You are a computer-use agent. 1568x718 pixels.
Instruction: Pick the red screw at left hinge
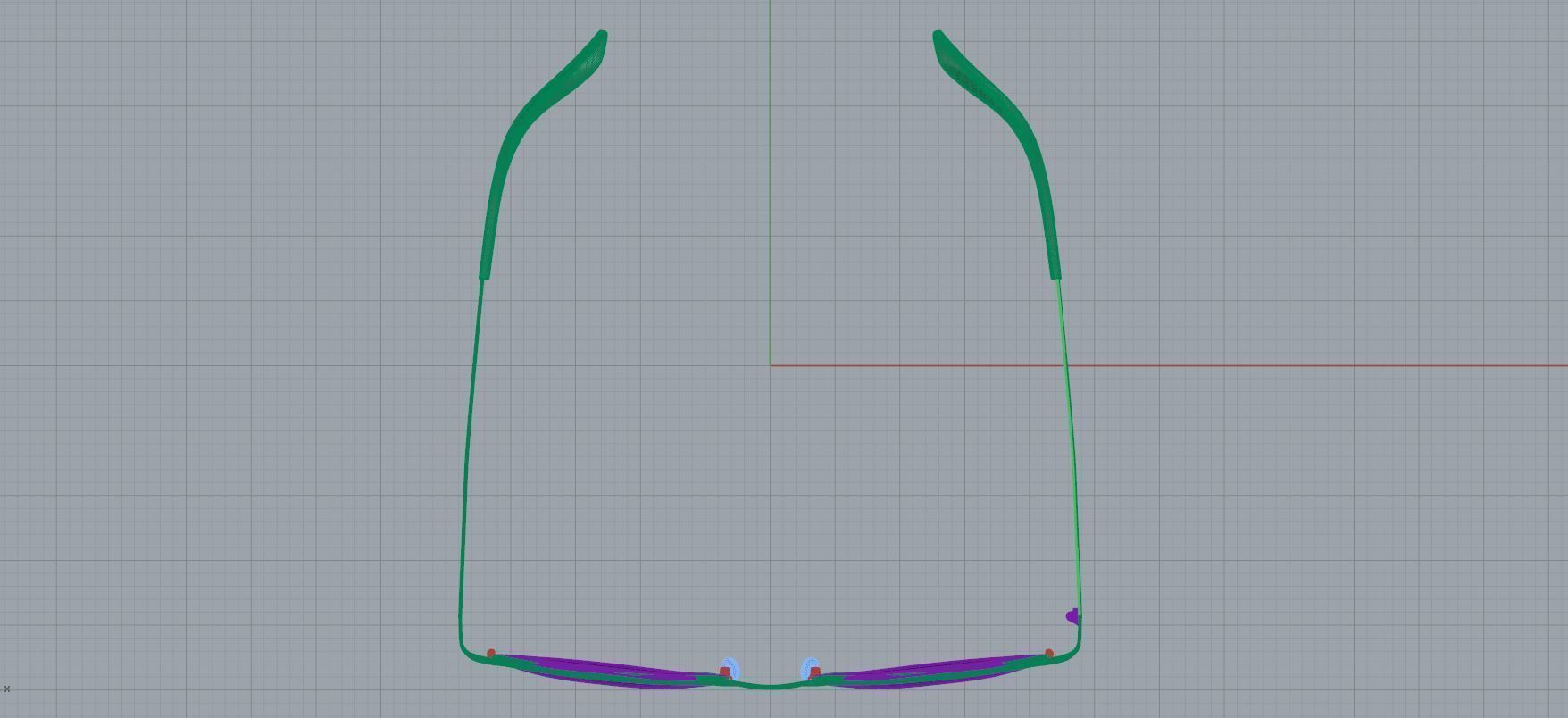(x=491, y=654)
